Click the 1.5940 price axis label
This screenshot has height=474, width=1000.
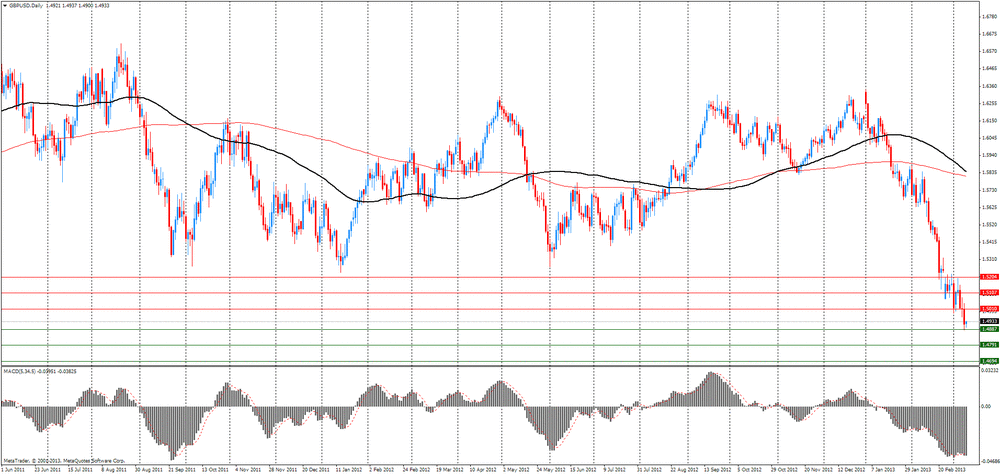coord(990,155)
